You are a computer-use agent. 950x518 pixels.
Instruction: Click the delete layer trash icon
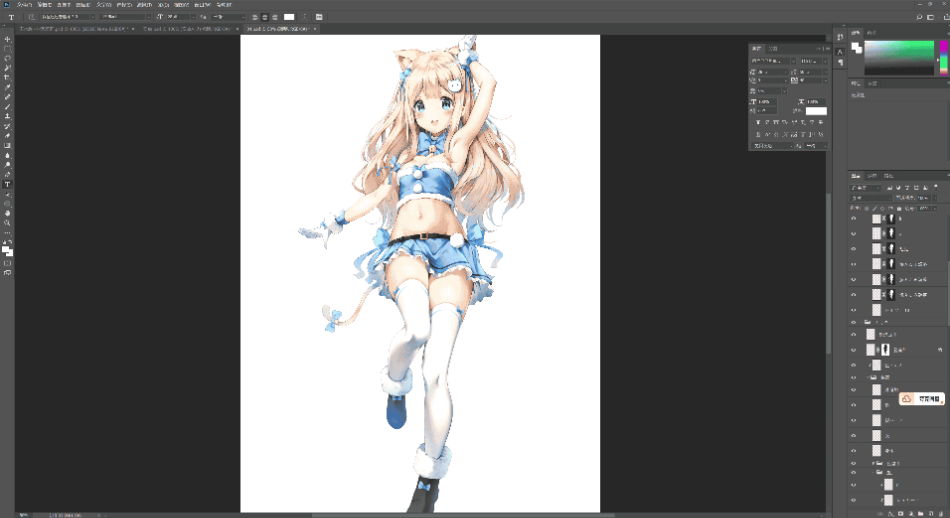click(941, 513)
